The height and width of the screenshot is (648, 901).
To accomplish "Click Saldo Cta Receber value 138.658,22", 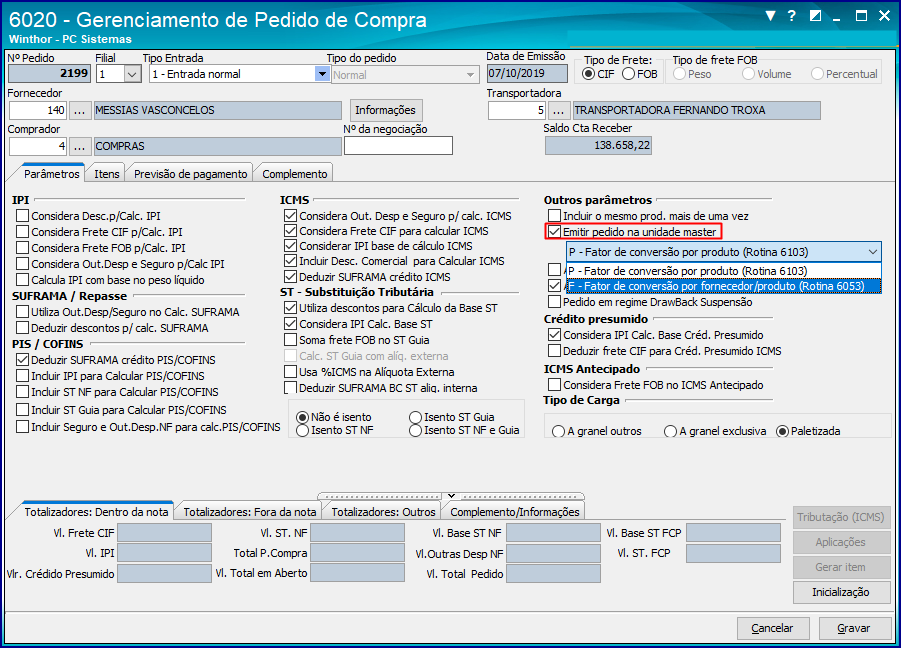I will tap(598, 145).
